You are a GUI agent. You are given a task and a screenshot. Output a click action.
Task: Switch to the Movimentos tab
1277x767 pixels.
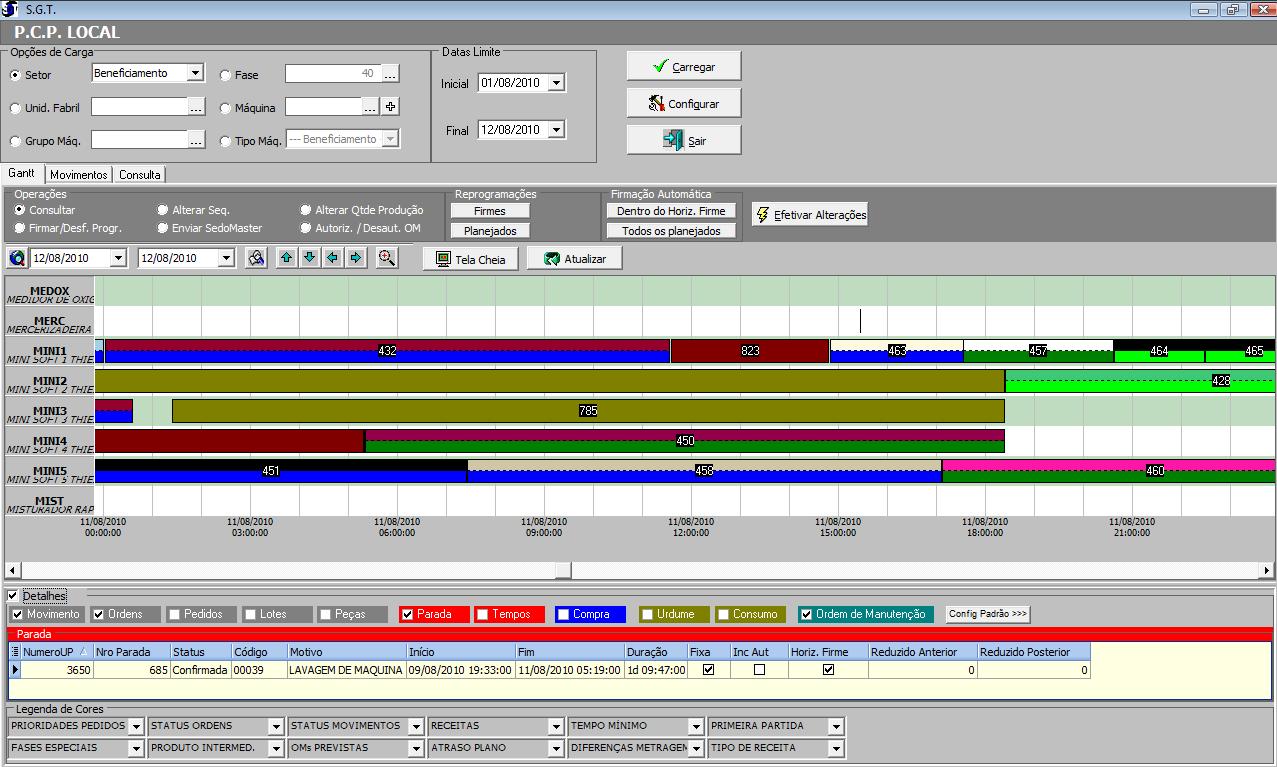pos(79,175)
